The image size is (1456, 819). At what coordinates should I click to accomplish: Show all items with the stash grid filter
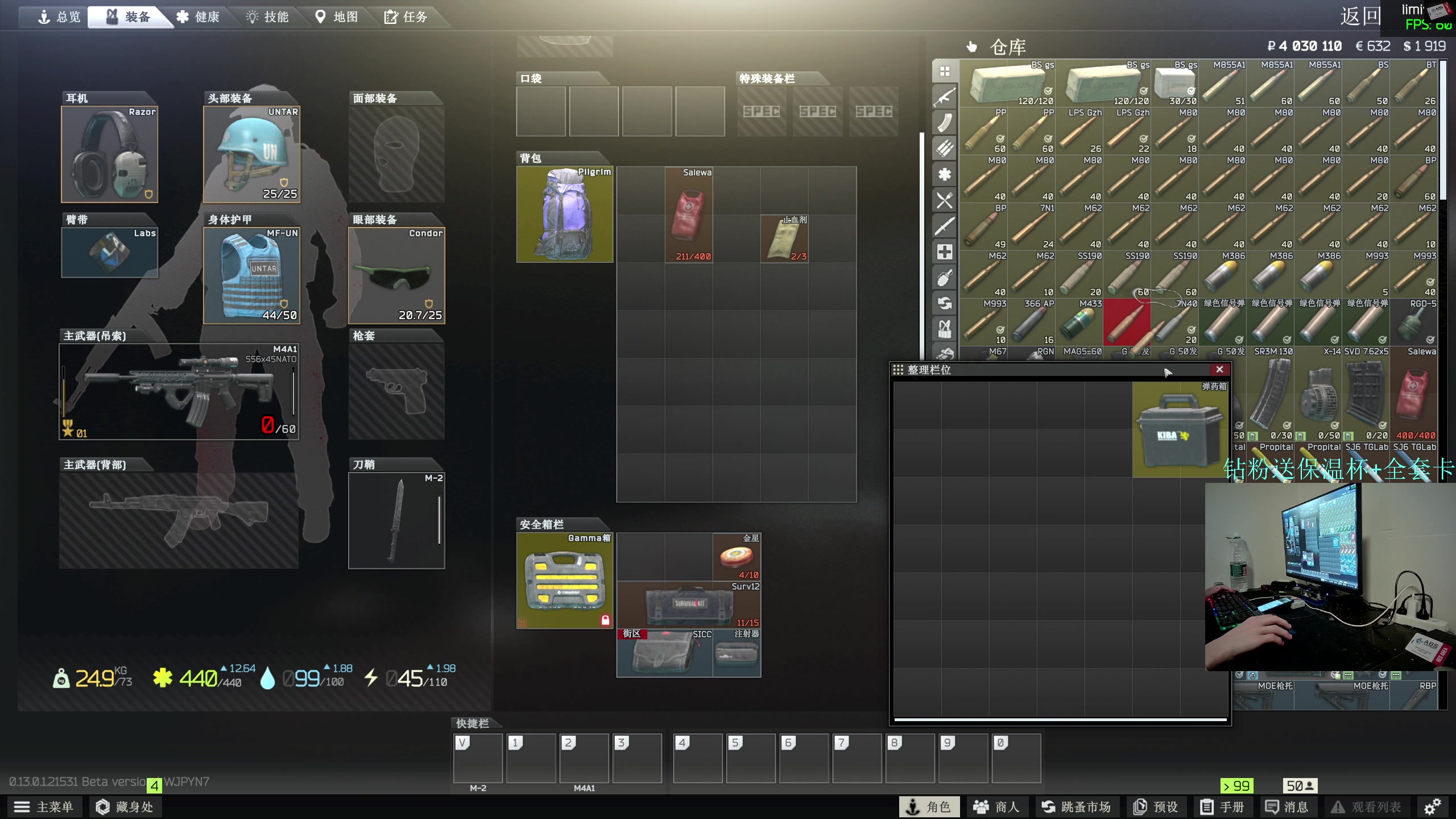(x=945, y=72)
